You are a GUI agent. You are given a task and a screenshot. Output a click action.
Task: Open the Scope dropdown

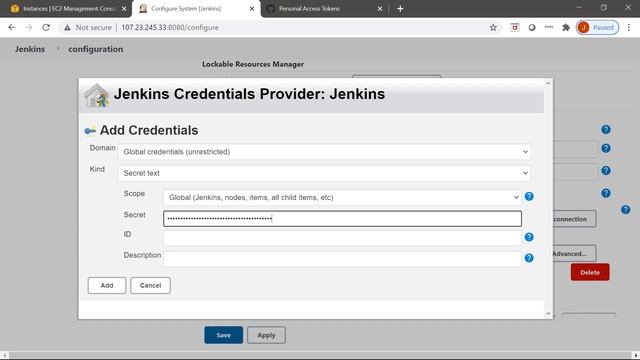(x=342, y=198)
